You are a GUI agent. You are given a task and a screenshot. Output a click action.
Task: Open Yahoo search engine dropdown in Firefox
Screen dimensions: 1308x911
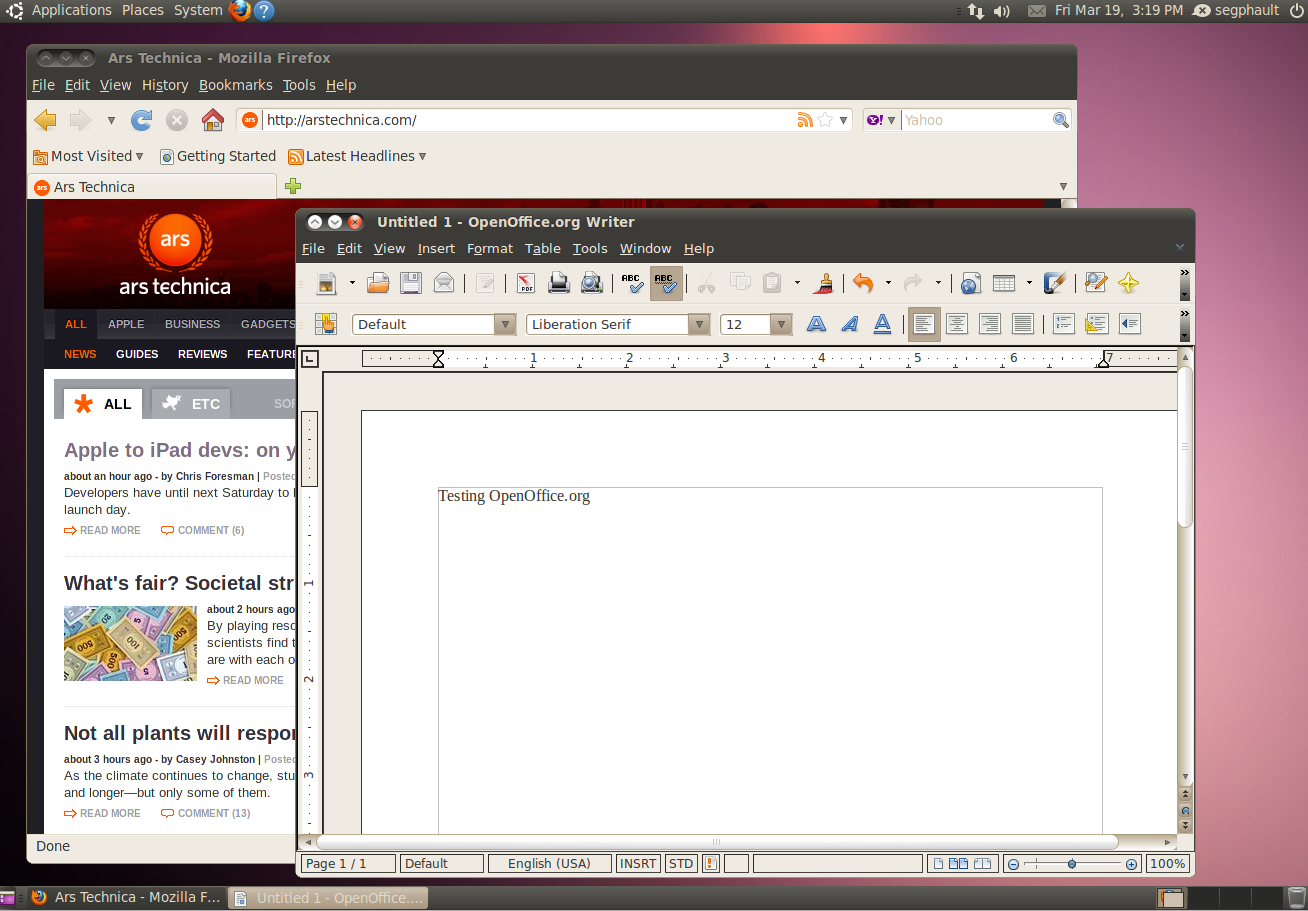click(881, 120)
